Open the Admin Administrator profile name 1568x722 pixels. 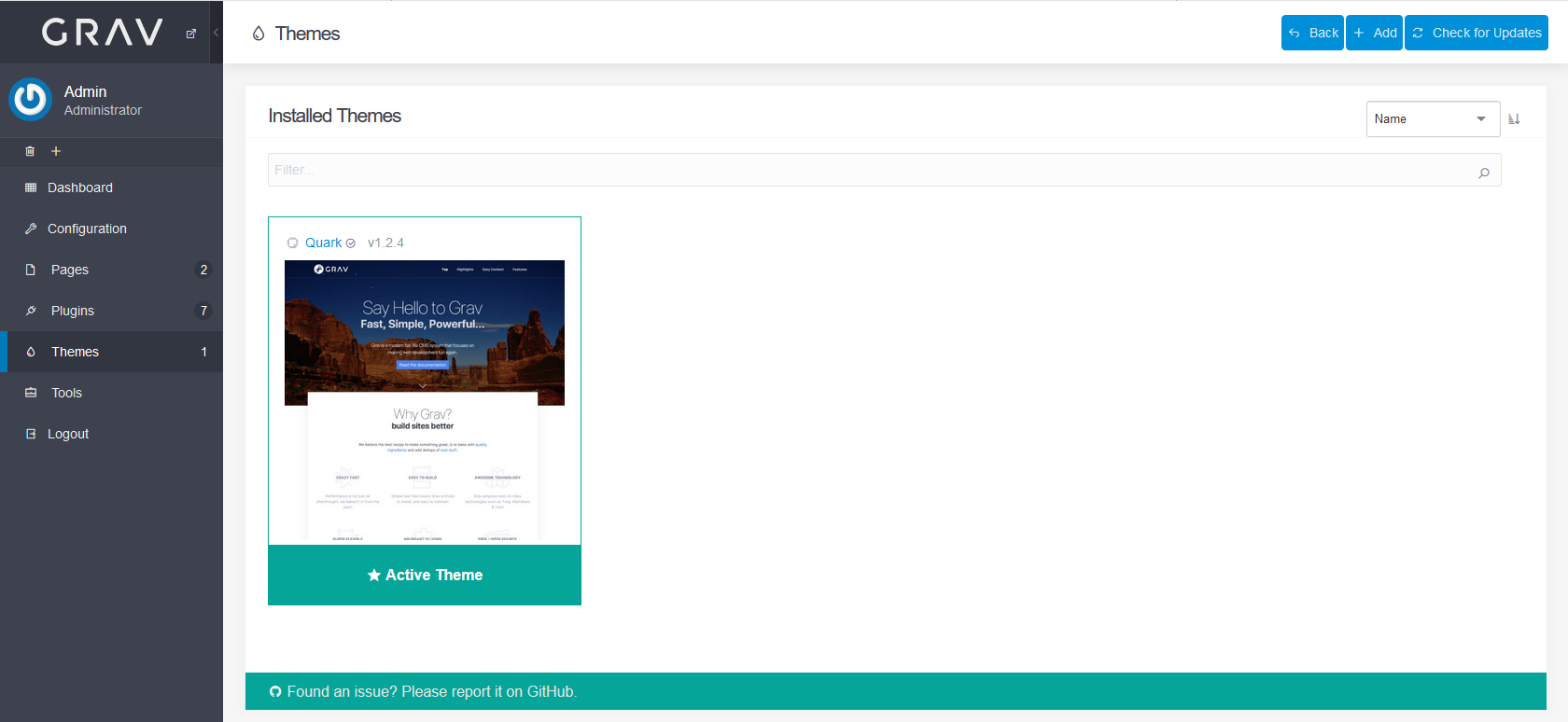(x=103, y=101)
